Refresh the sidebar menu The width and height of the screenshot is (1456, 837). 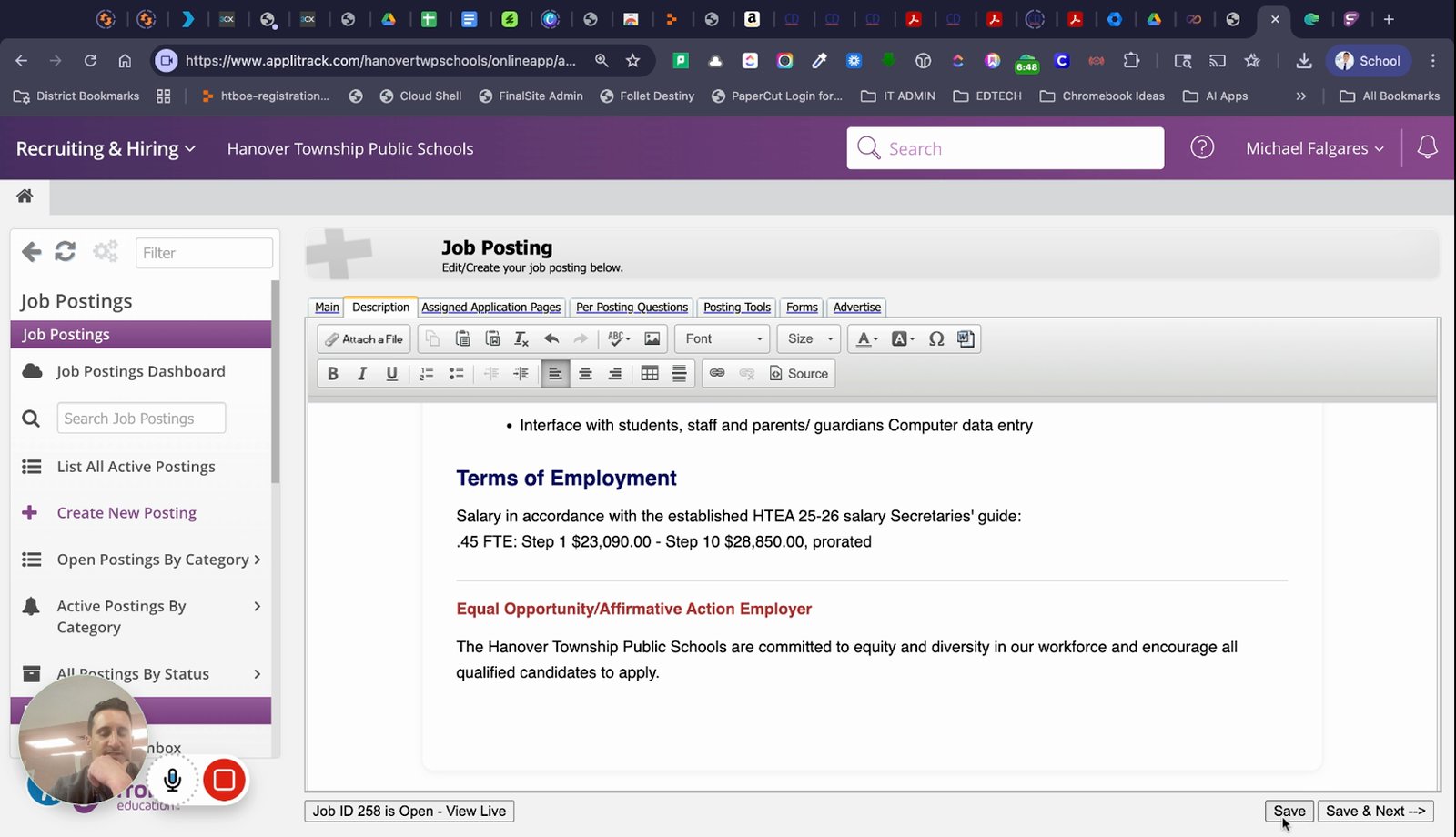pos(66,252)
